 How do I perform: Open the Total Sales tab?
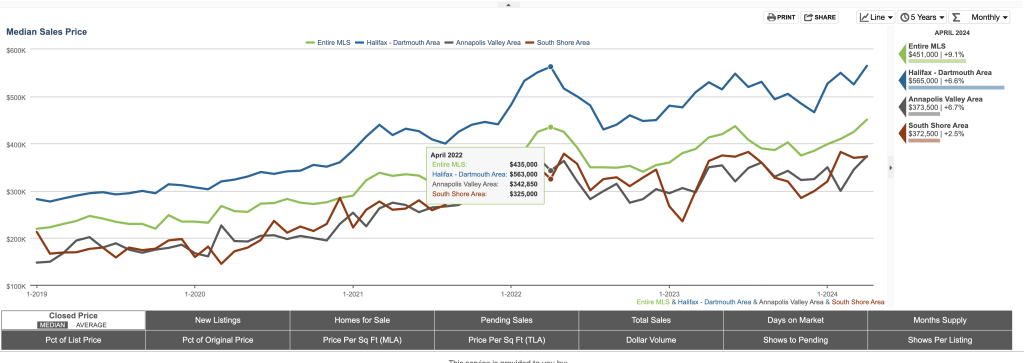(x=650, y=320)
